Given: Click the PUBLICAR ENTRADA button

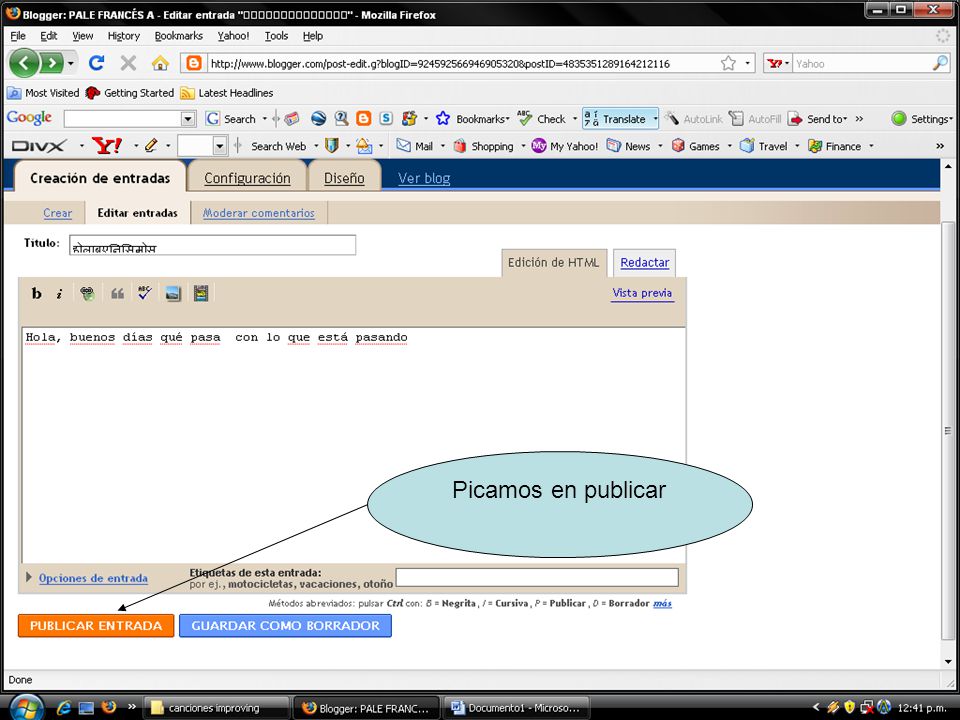Looking at the screenshot, I should coord(96,626).
